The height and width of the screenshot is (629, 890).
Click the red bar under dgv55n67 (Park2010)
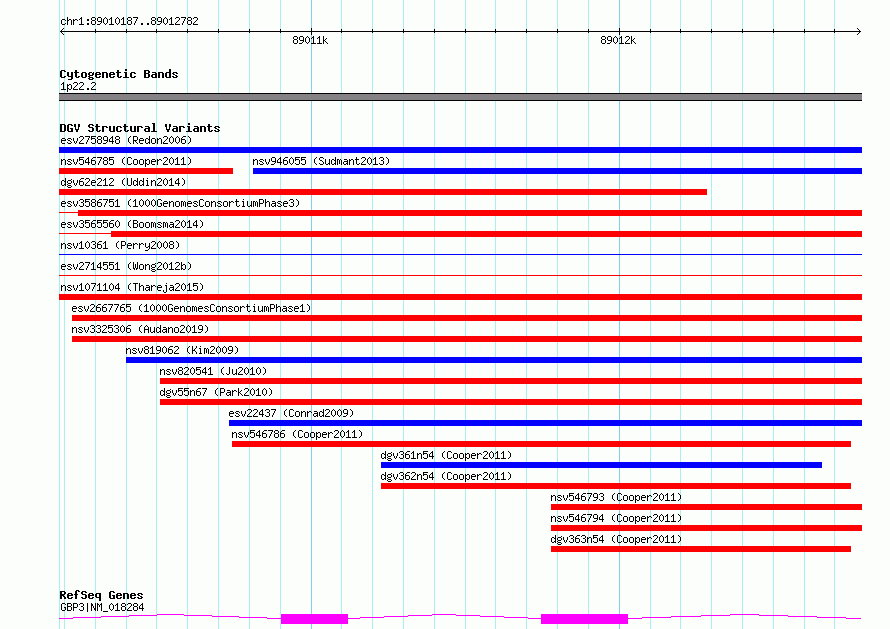(x=511, y=402)
